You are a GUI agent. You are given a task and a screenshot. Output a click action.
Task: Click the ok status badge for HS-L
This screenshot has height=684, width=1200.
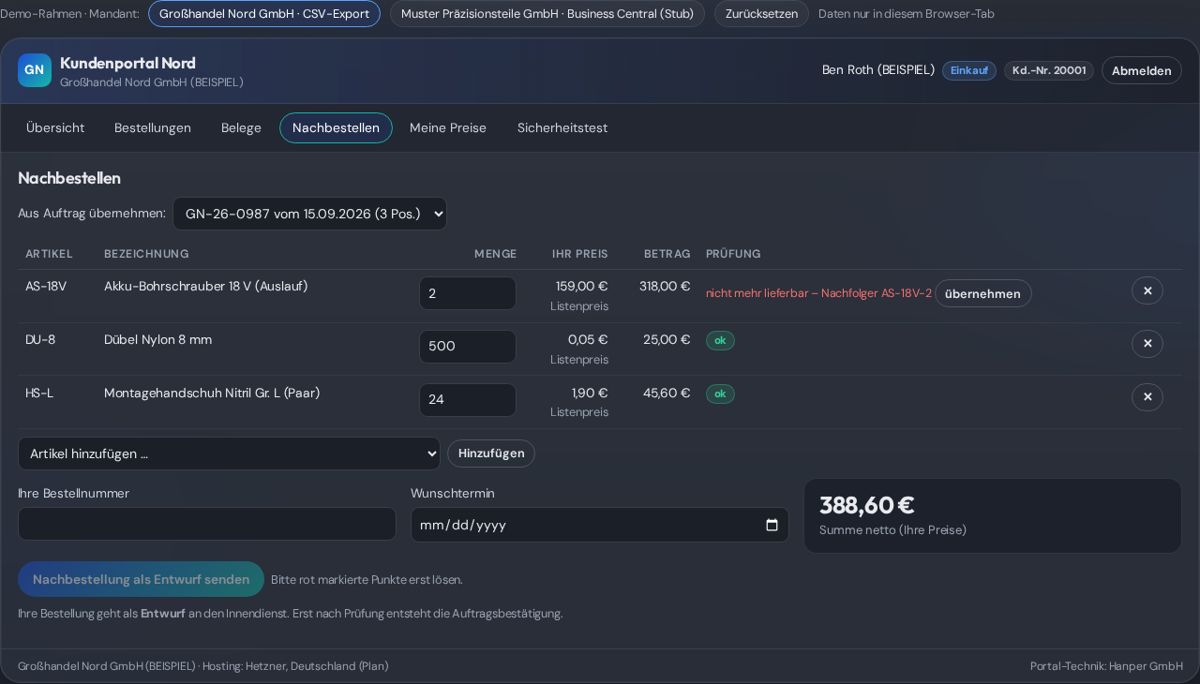coord(720,394)
